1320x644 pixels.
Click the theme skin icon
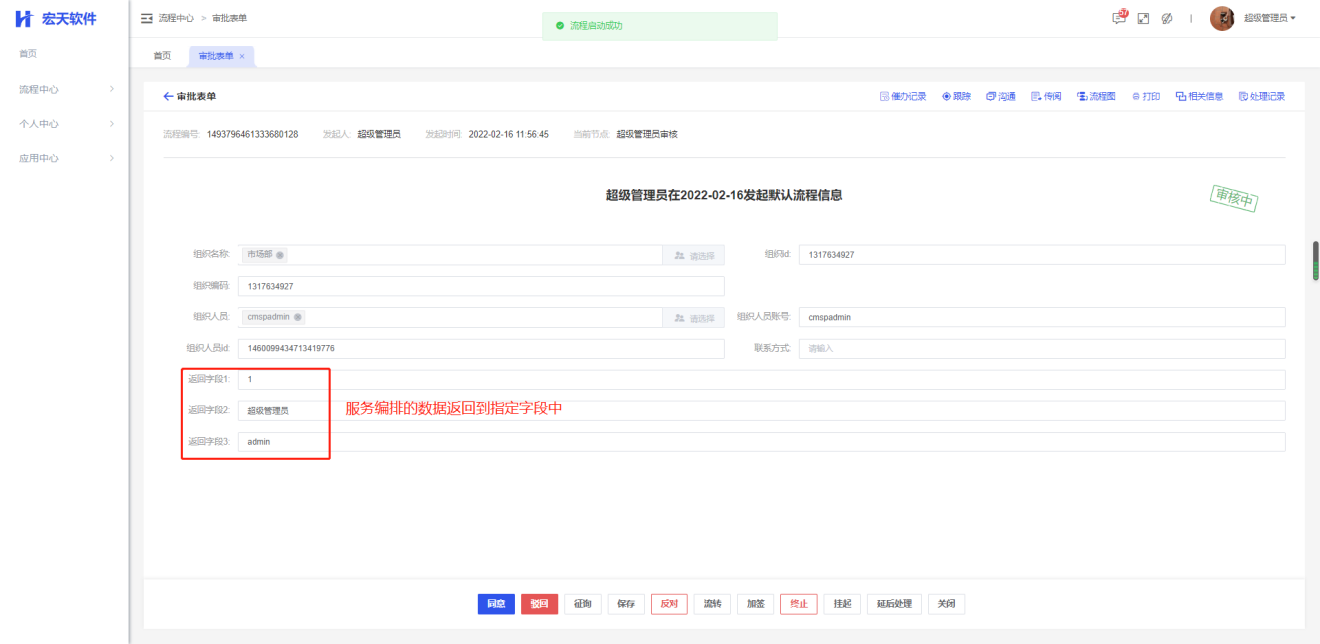click(1167, 18)
